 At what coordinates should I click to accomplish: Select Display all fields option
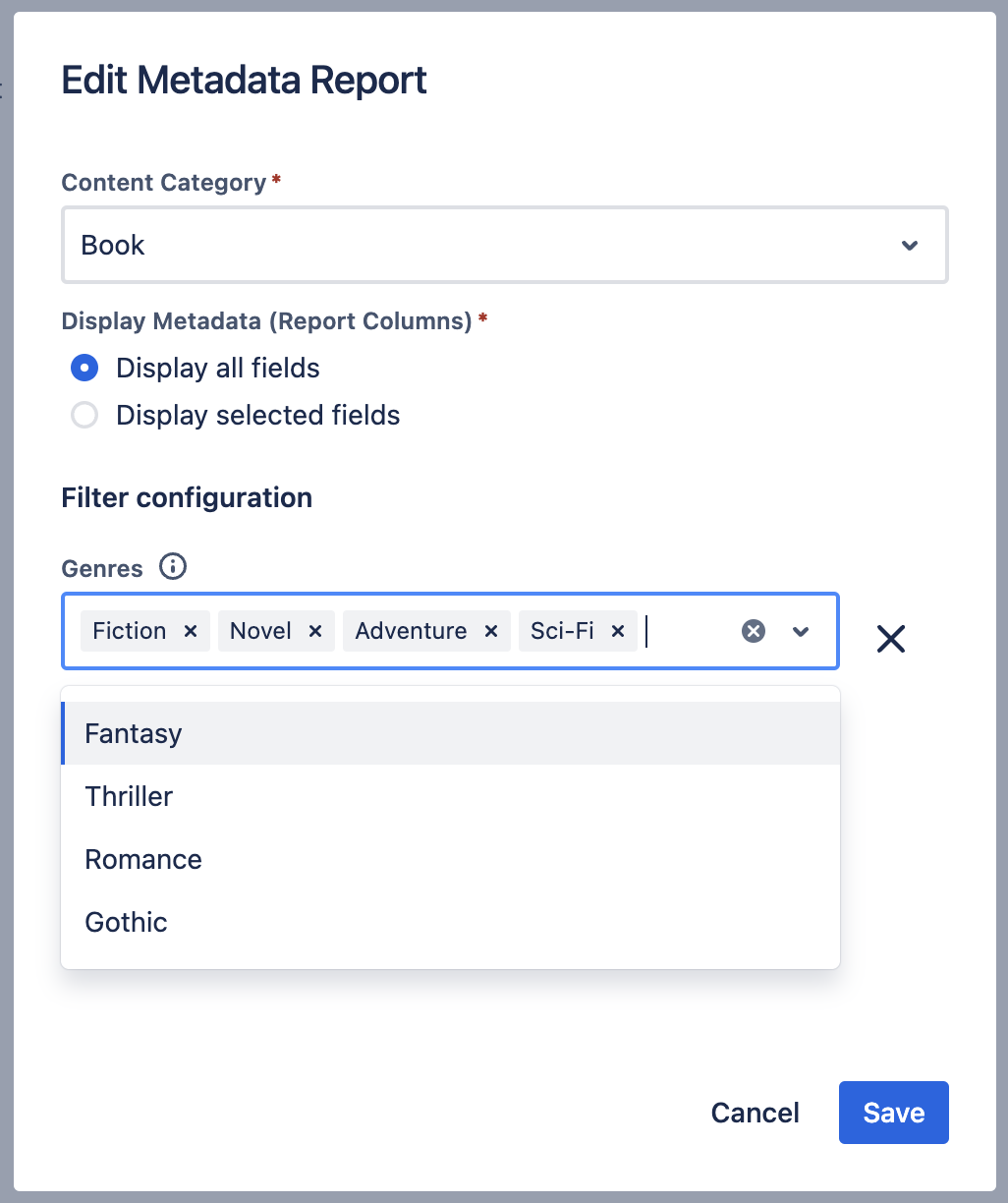tap(85, 369)
